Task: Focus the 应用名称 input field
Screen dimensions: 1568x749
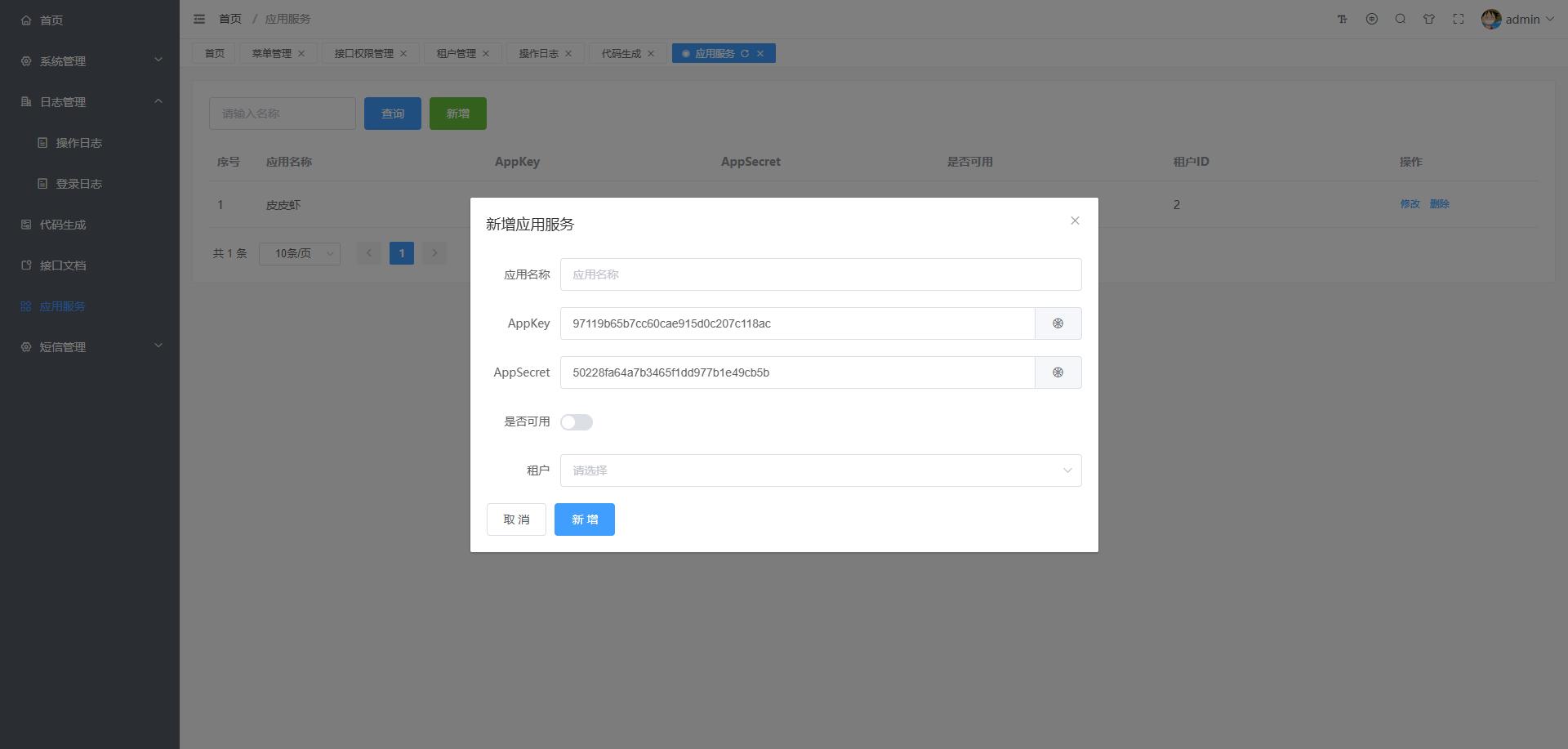Action: (x=821, y=274)
